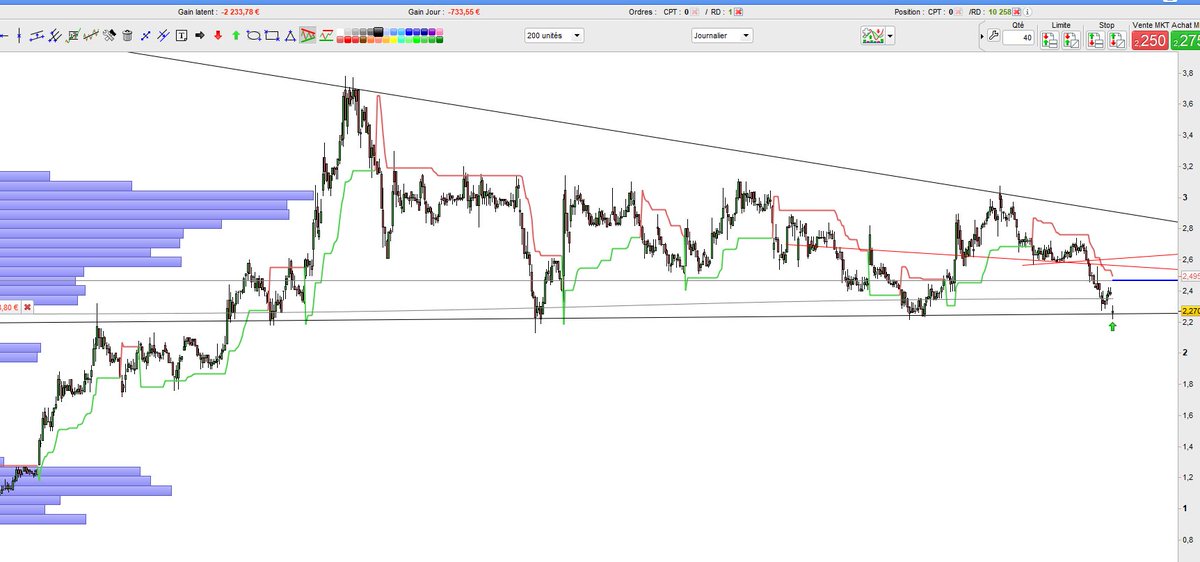This screenshot has height=562, width=1200.
Task: Select the regression line tool
Action: [91, 35]
